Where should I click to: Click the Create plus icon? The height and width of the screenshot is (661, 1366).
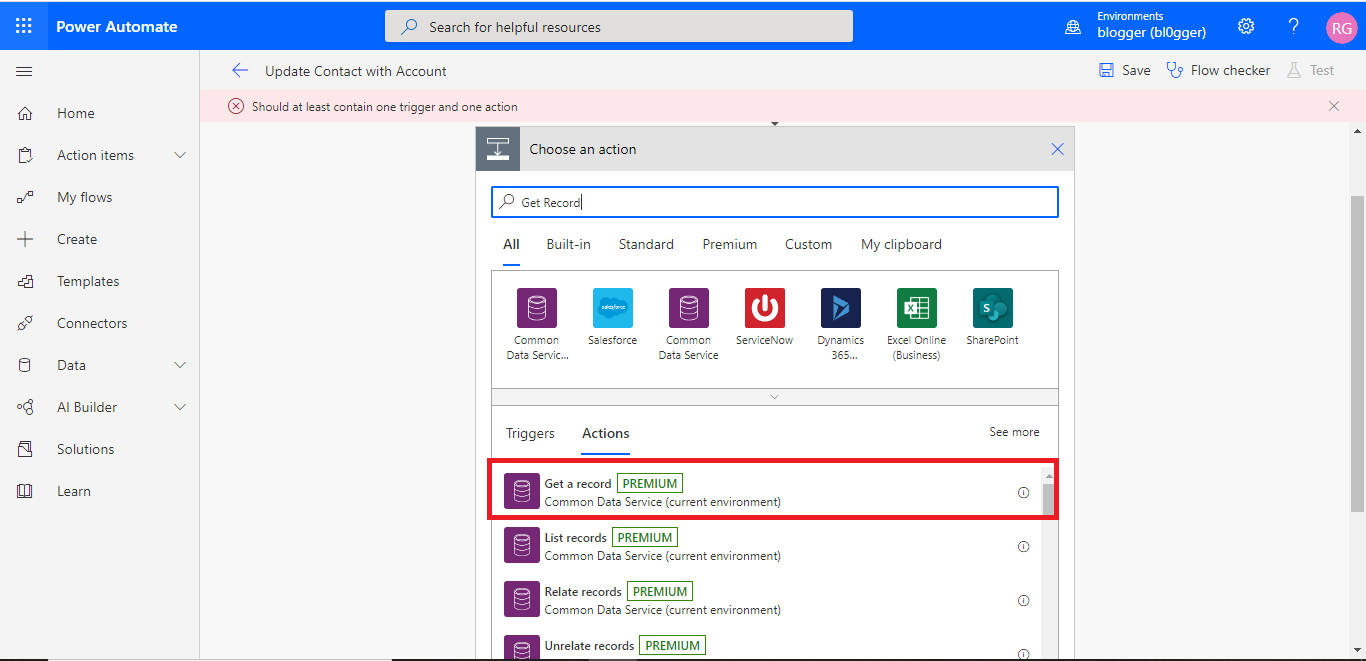click(x=25, y=239)
